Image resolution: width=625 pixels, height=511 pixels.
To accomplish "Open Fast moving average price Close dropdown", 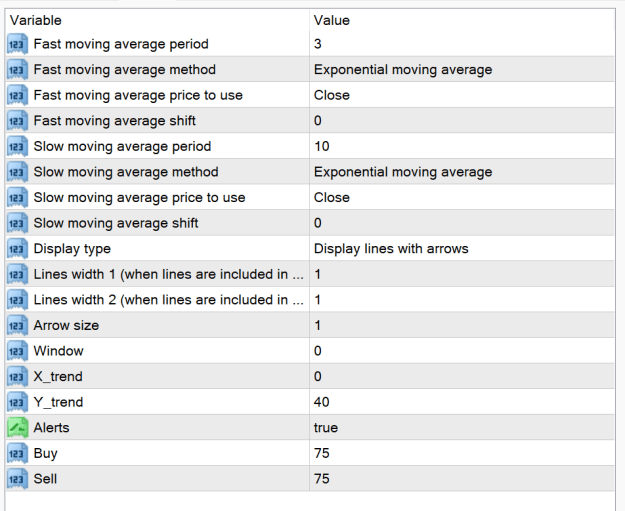I will [x=462, y=95].
